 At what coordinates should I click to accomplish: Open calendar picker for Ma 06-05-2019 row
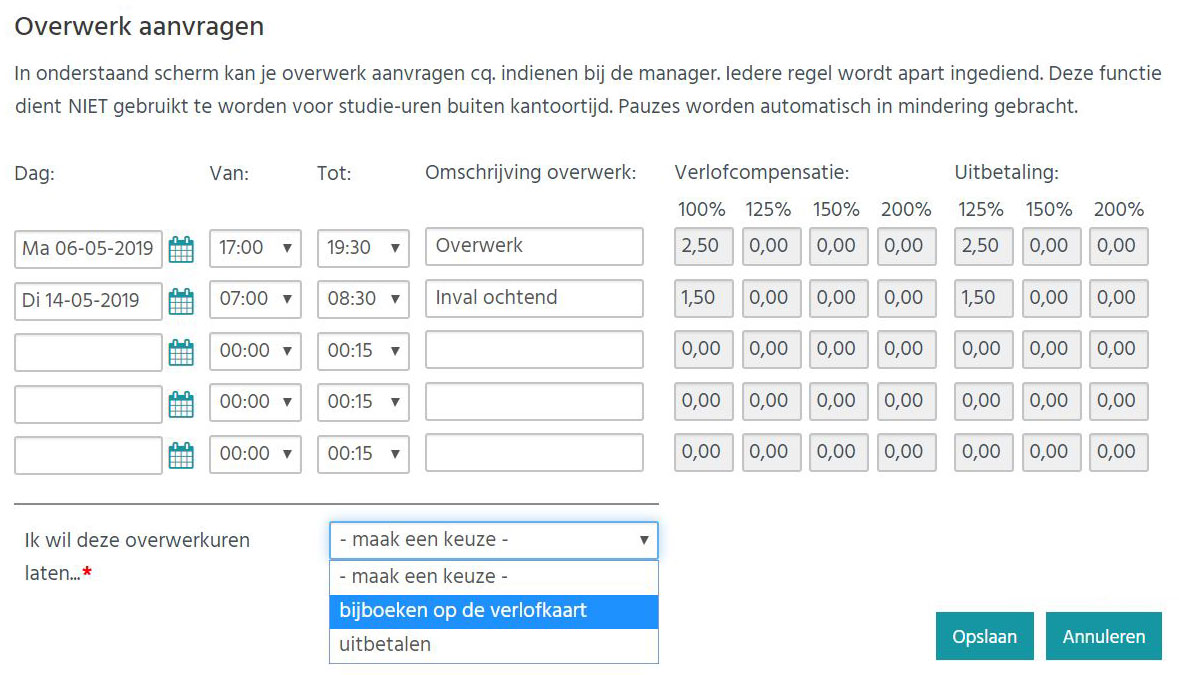(x=181, y=248)
